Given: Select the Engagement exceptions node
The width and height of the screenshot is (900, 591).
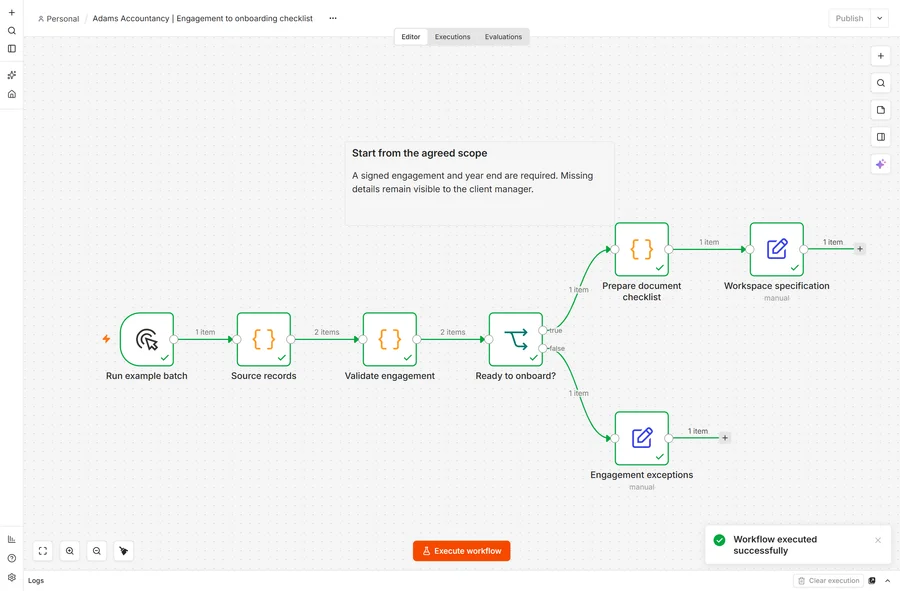Looking at the screenshot, I should click(642, 438).
